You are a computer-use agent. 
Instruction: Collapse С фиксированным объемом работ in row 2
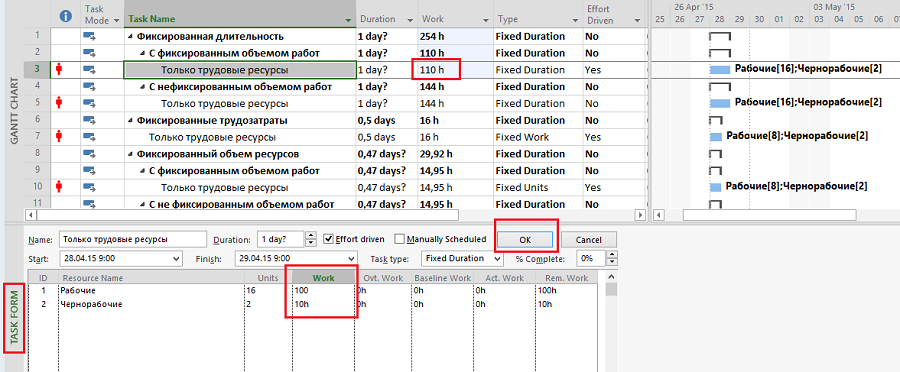point(143,53)
